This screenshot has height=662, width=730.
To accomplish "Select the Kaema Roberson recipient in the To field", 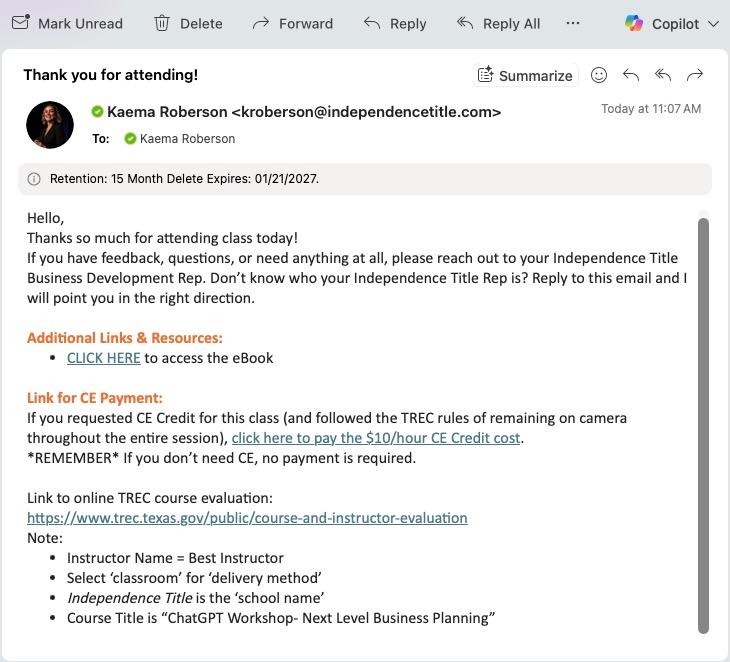I will [187, 139].
